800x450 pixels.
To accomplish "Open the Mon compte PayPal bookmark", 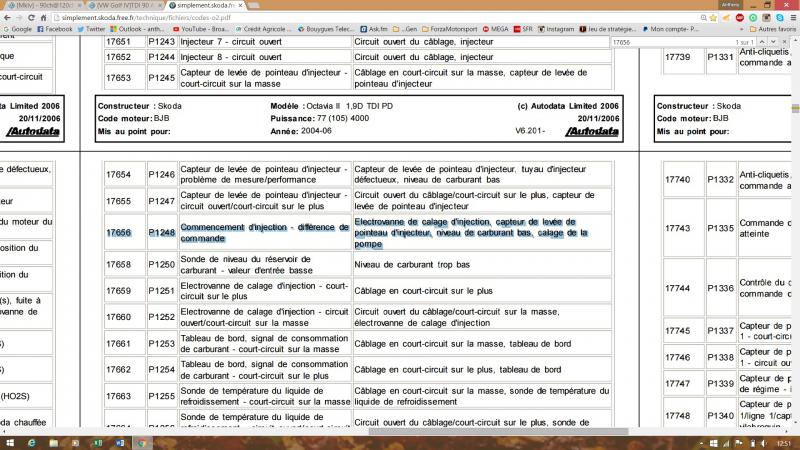I will click(x=670, y=29).
